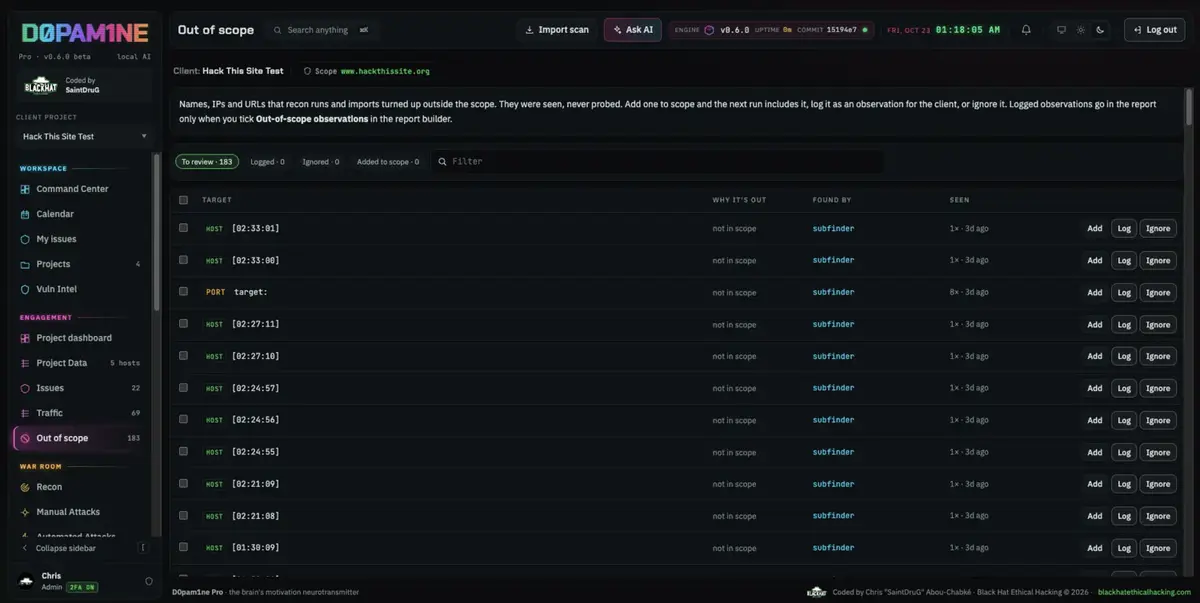Click the Calendar sidebar icon

pyautogui.click(x=26, y=214)
